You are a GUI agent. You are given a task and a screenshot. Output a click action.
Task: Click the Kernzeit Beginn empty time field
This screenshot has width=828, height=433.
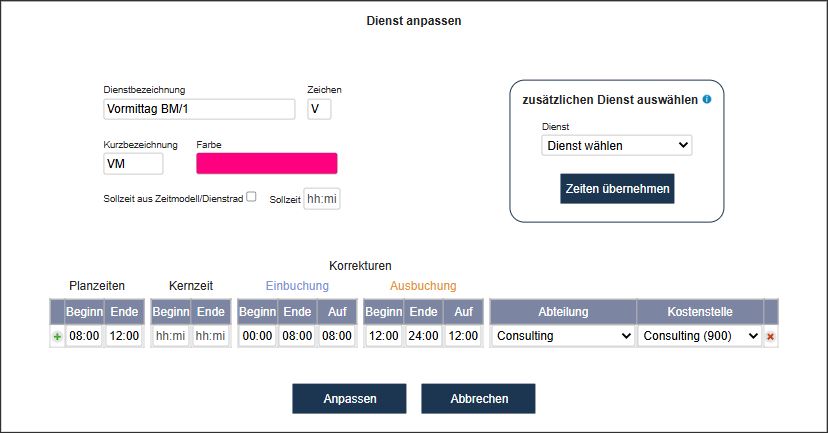click(x=171, y=336)
